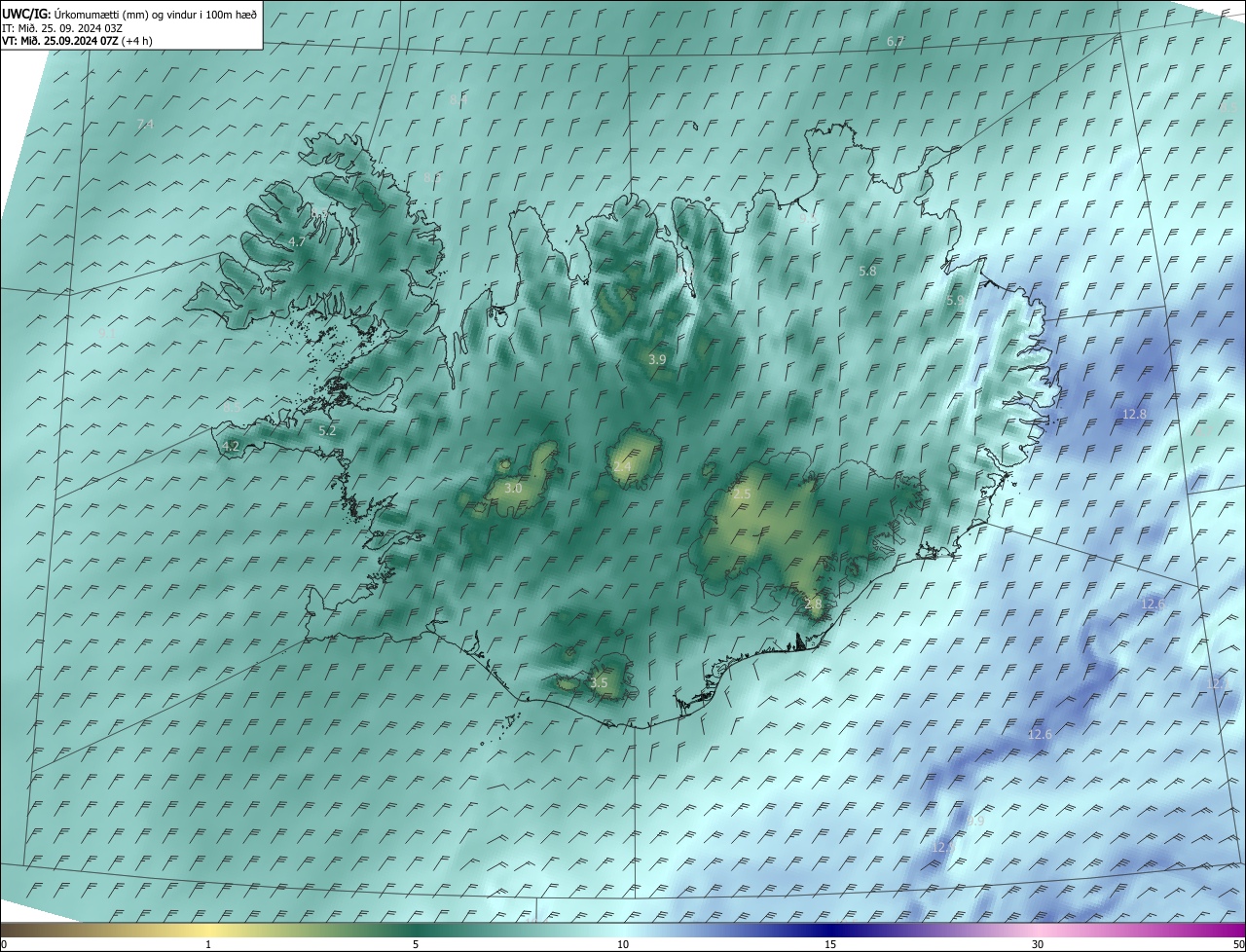Click the 8.4 value label on the map
The width and height of the screenshot is (1246, 952).
(x=458, y=100)
